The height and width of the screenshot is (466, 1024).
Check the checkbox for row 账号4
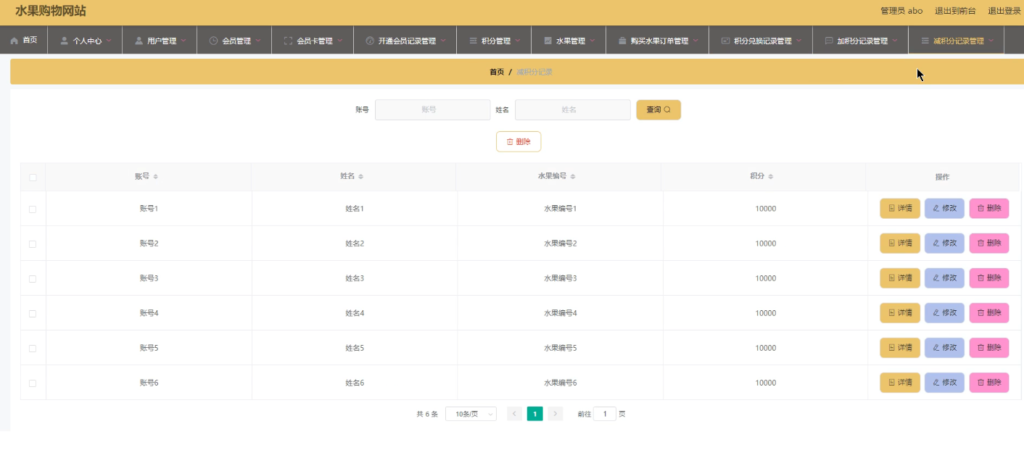tap(33, 313)
